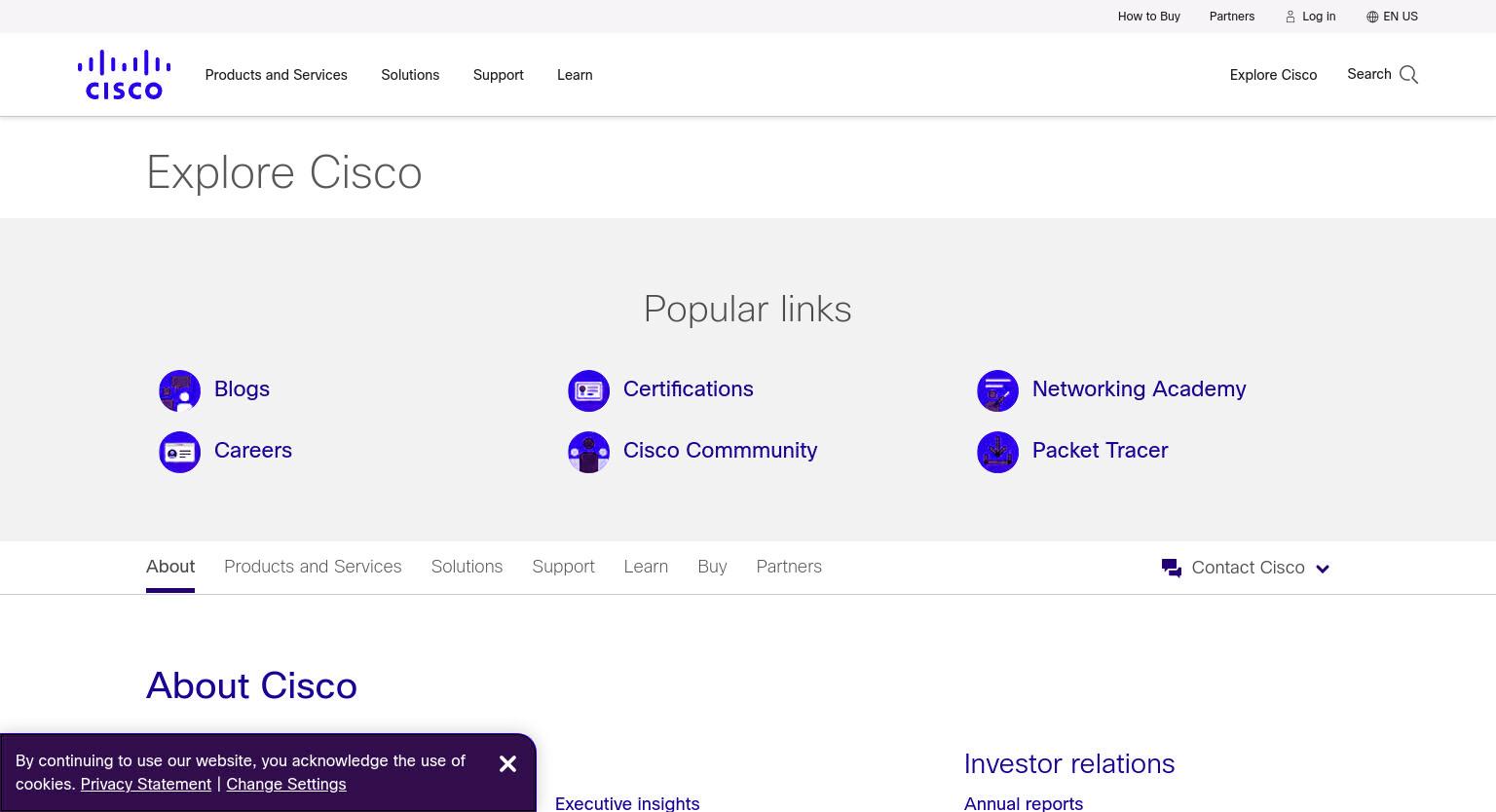Open the Blogs link
This screenshot has width=1496, height=812.
pyautogui.click(x=242, y=389)
